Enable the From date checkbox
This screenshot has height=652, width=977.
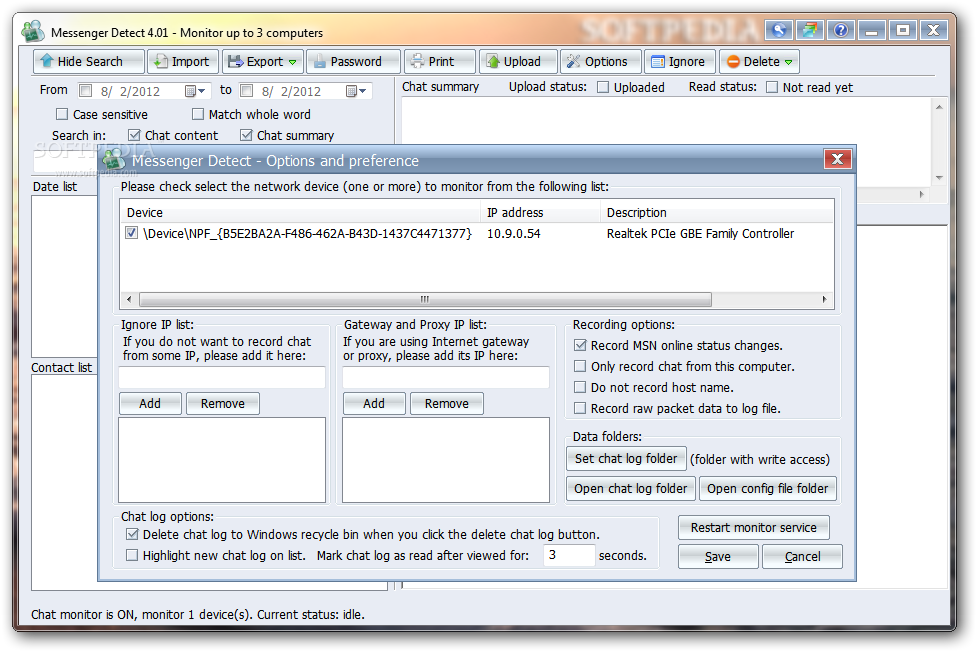[x=85, y=91]
